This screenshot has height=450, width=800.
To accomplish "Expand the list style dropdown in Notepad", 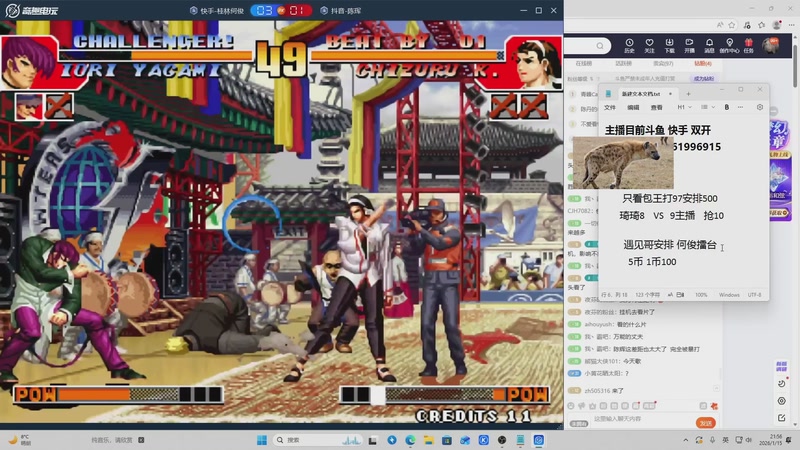I will (708, 107).
